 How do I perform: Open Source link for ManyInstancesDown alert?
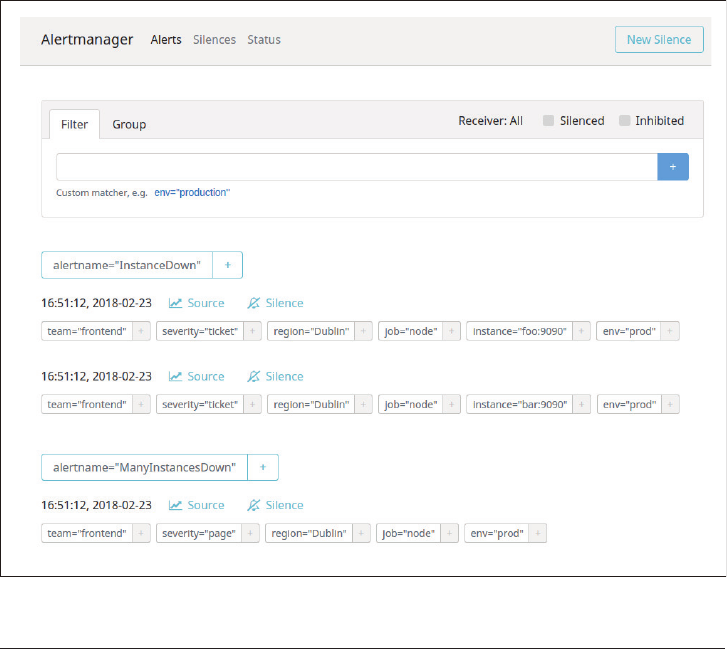[x=197, y=505]
